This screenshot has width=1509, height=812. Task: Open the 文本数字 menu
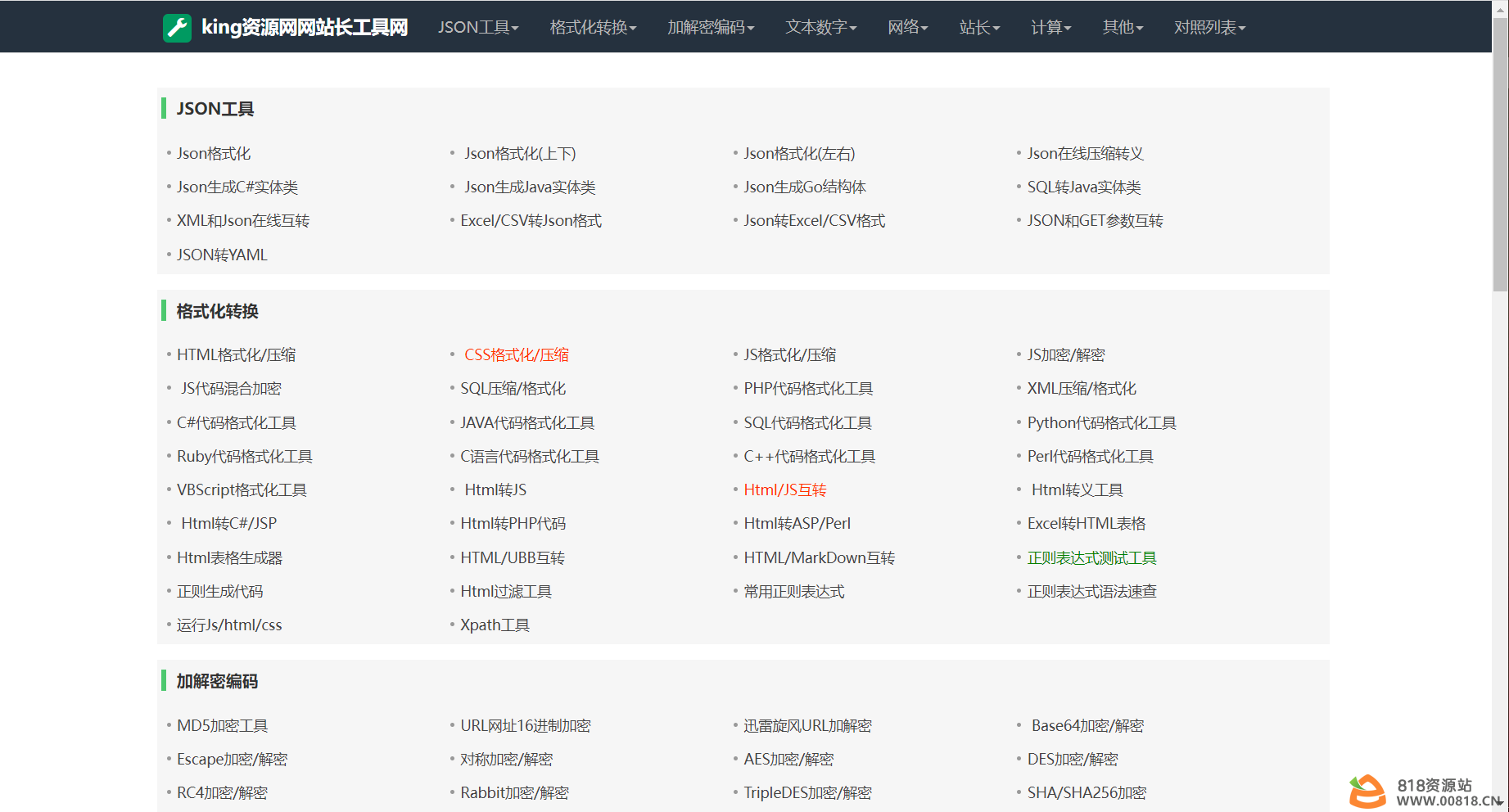point(821,27)
